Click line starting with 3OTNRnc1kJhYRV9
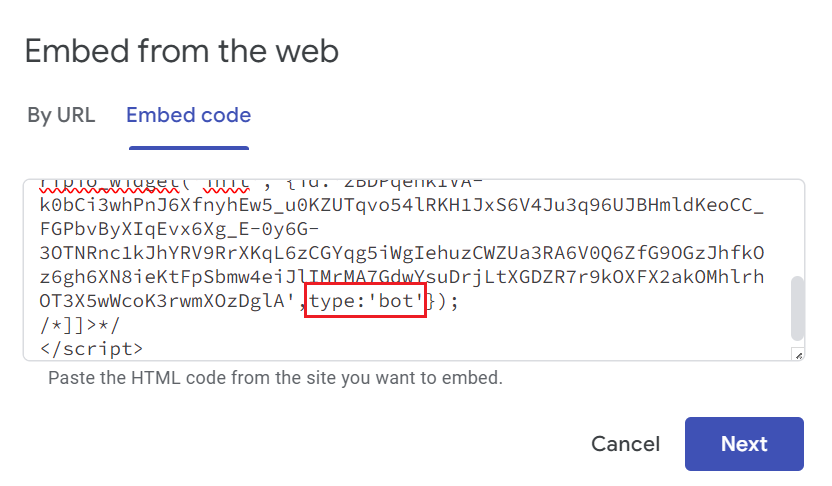The height and width of the screenshot is (486, 832). (x=402, y=253)
